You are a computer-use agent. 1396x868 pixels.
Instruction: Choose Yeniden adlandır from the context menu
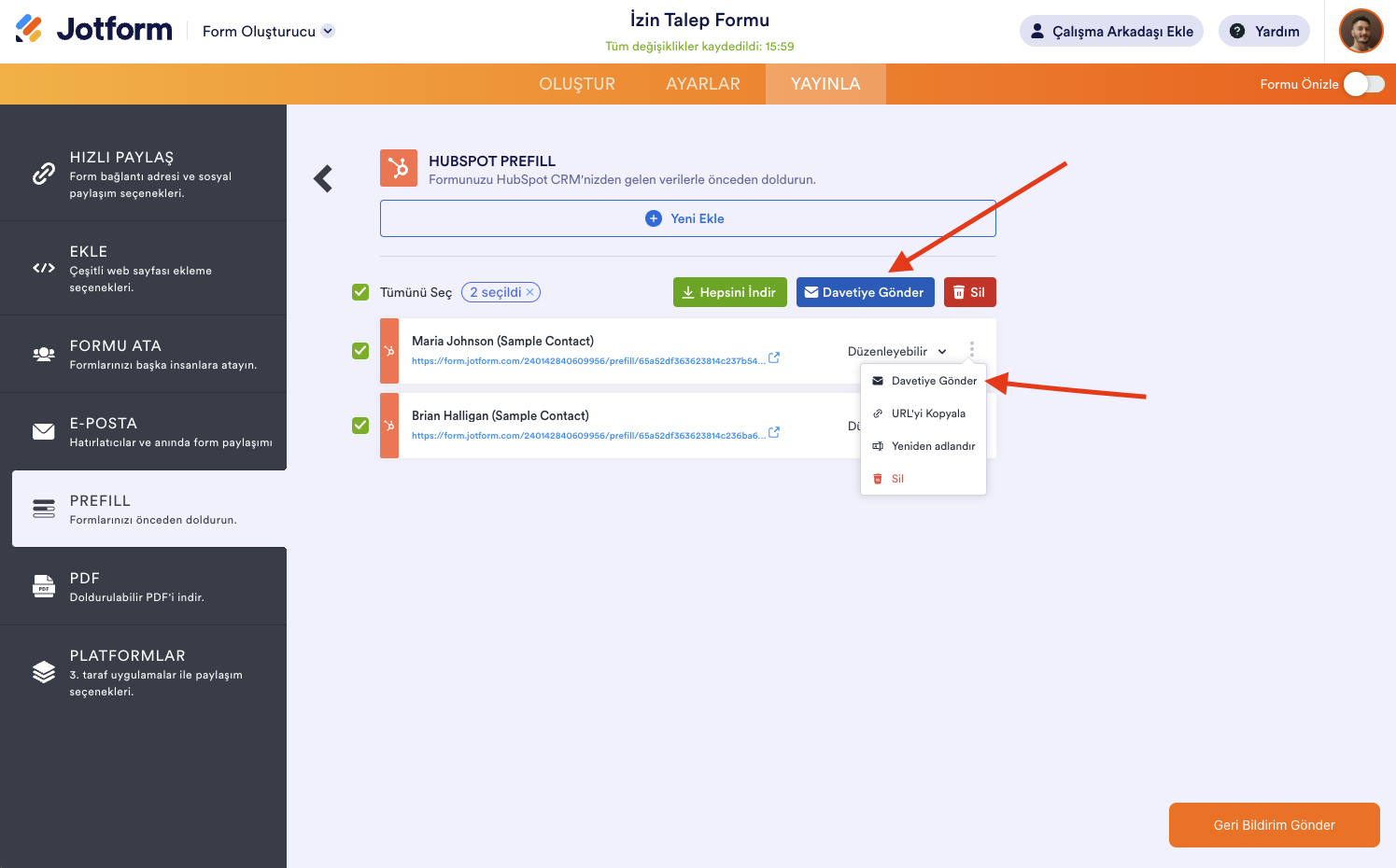click(x=924, y=446)
